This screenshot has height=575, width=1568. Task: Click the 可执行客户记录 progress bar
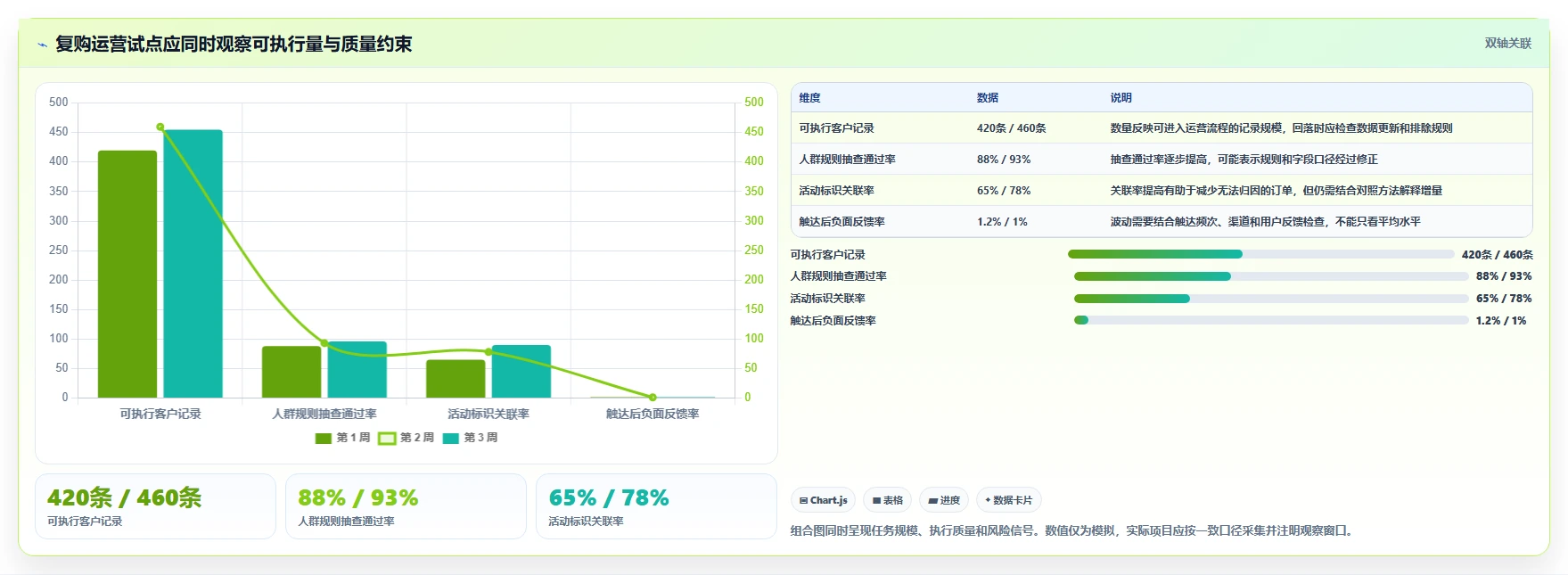[x=1260, y=254]
